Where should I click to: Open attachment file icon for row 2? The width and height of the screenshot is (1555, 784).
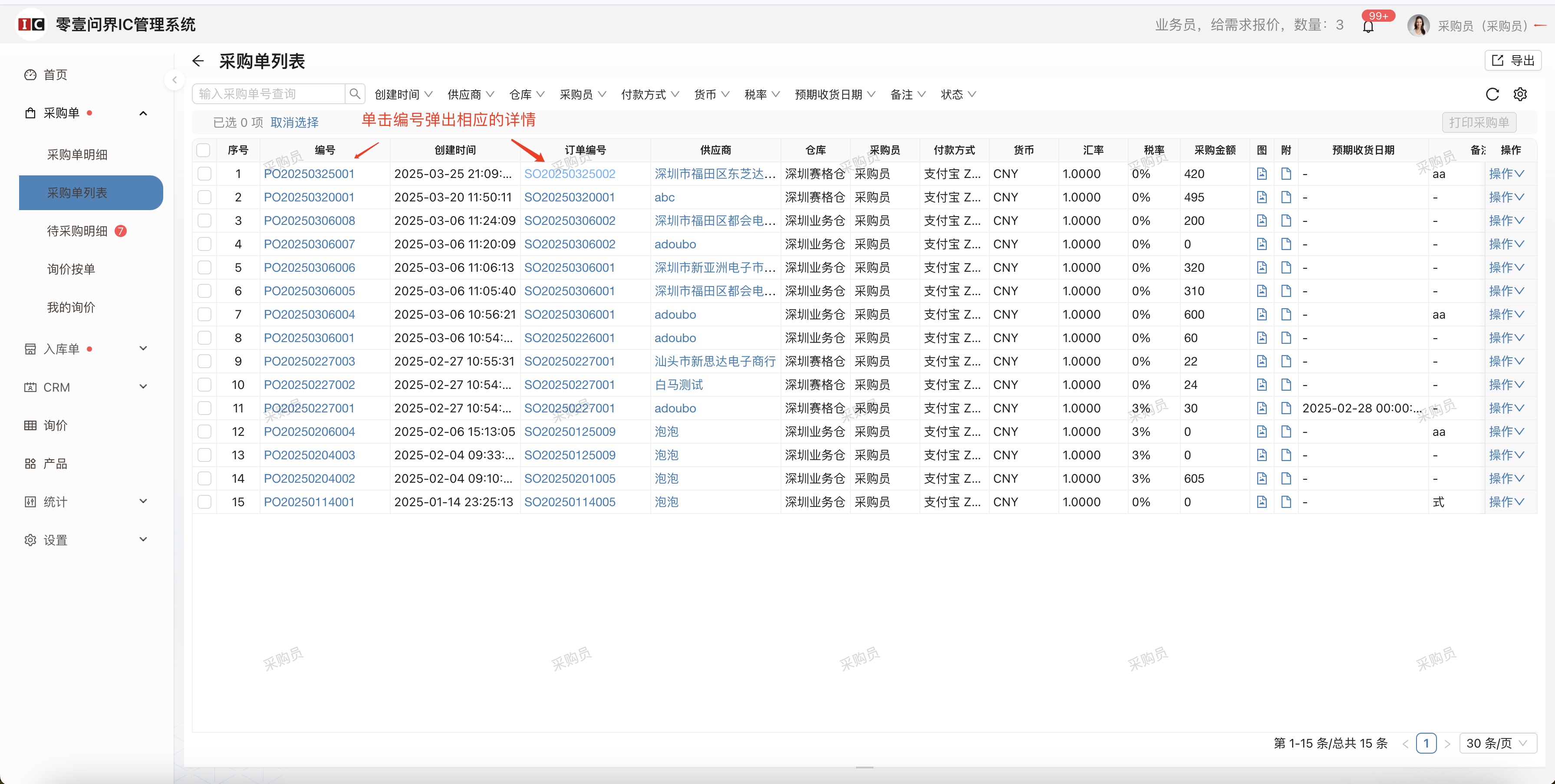coord(1286,198)
